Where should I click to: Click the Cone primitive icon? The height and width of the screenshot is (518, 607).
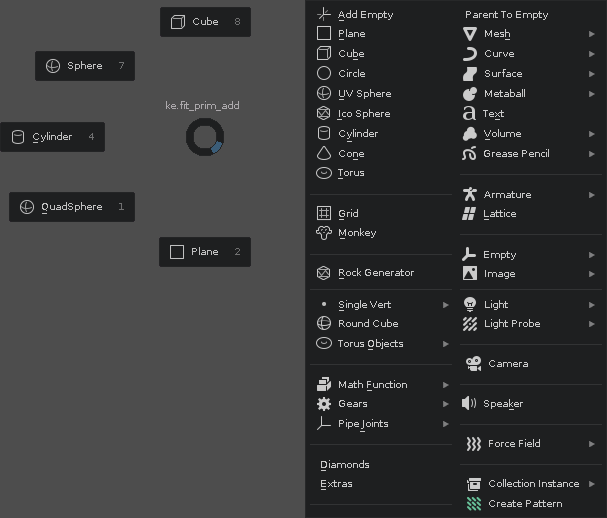(x=323, y=154)
